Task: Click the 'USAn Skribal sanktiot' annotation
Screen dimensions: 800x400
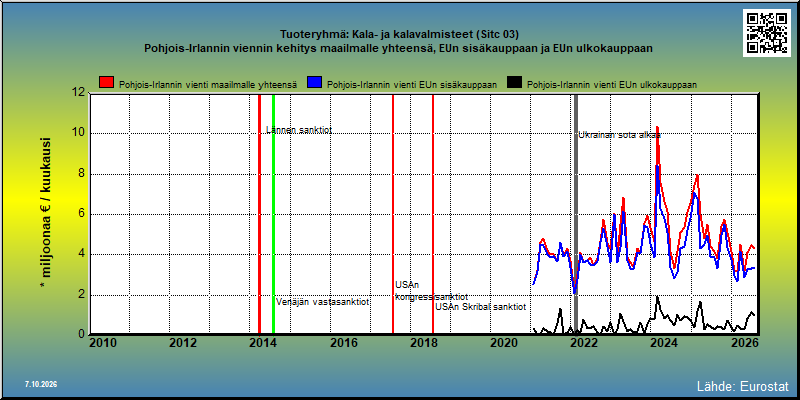Action: tap(480, 307)
